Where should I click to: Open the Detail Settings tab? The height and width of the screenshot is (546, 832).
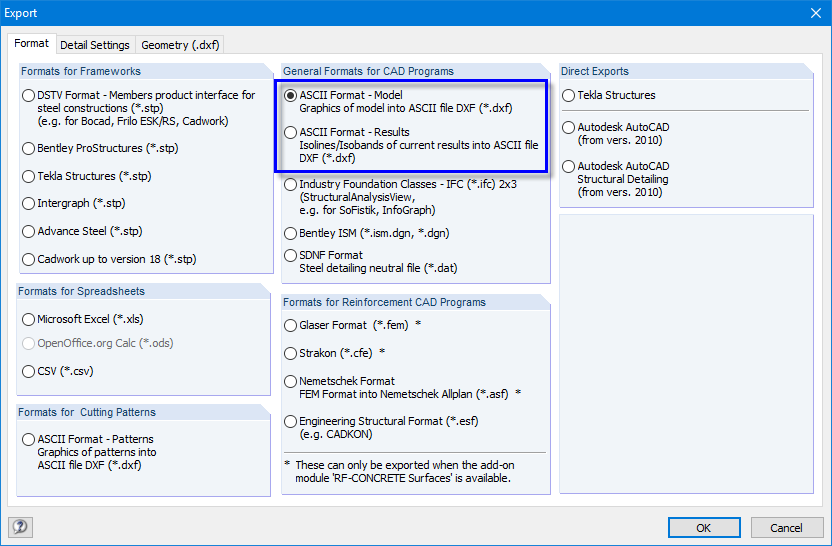point(95,45)
